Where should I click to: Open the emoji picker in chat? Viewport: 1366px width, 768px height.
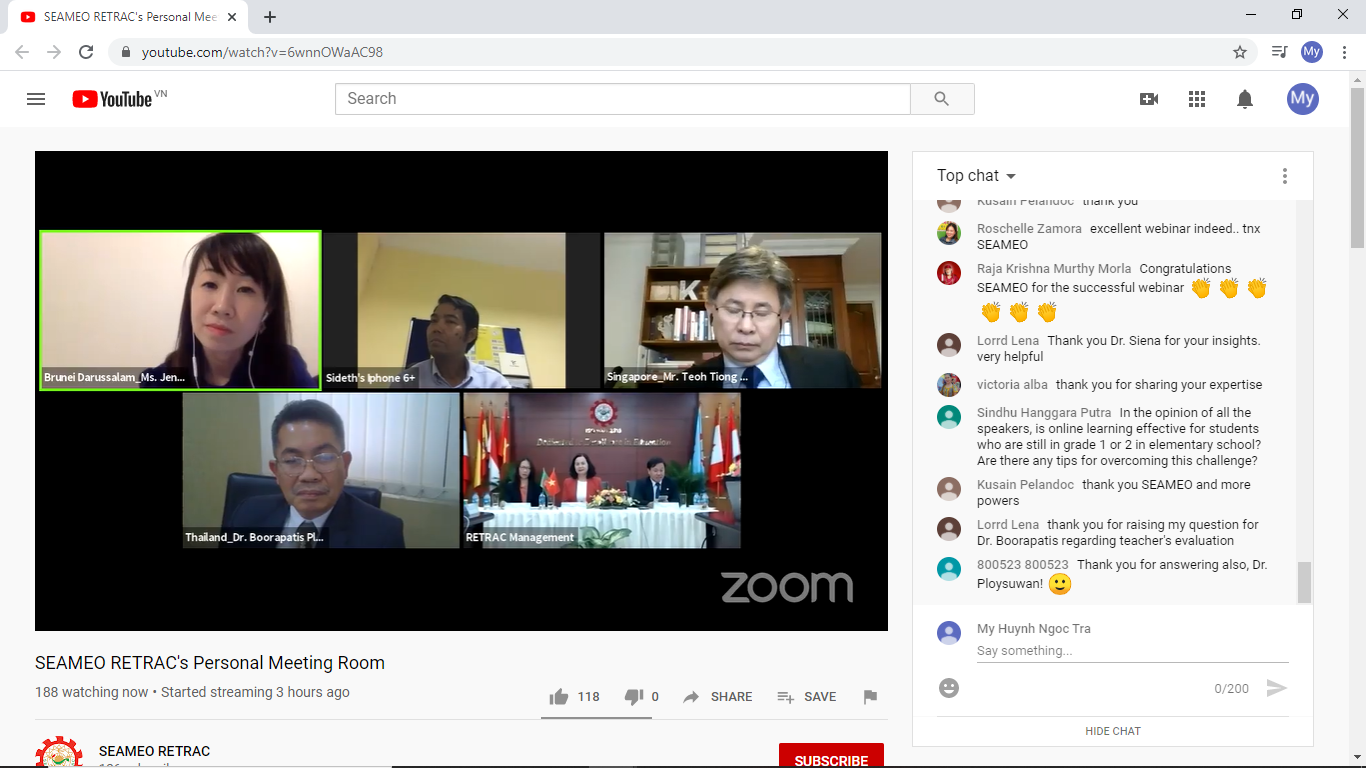tap(949, 688)
